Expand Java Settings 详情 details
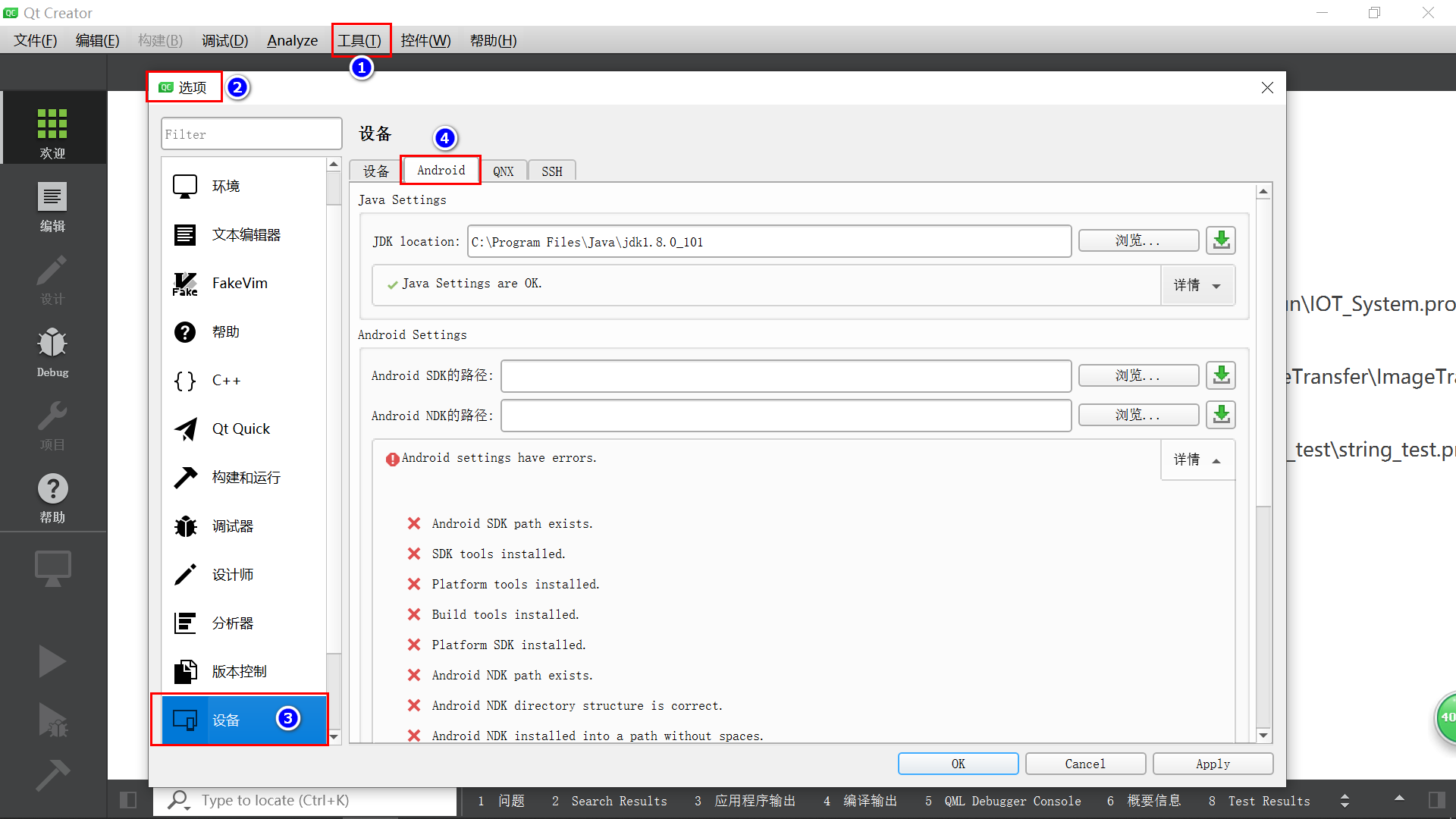 (1197, 285)
